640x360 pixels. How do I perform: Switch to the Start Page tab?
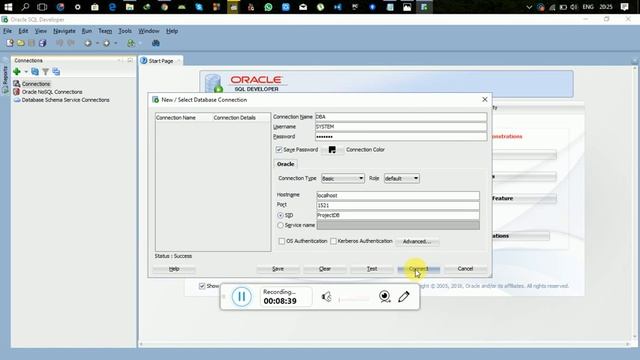pyautogui.click(x=160, y=61)
